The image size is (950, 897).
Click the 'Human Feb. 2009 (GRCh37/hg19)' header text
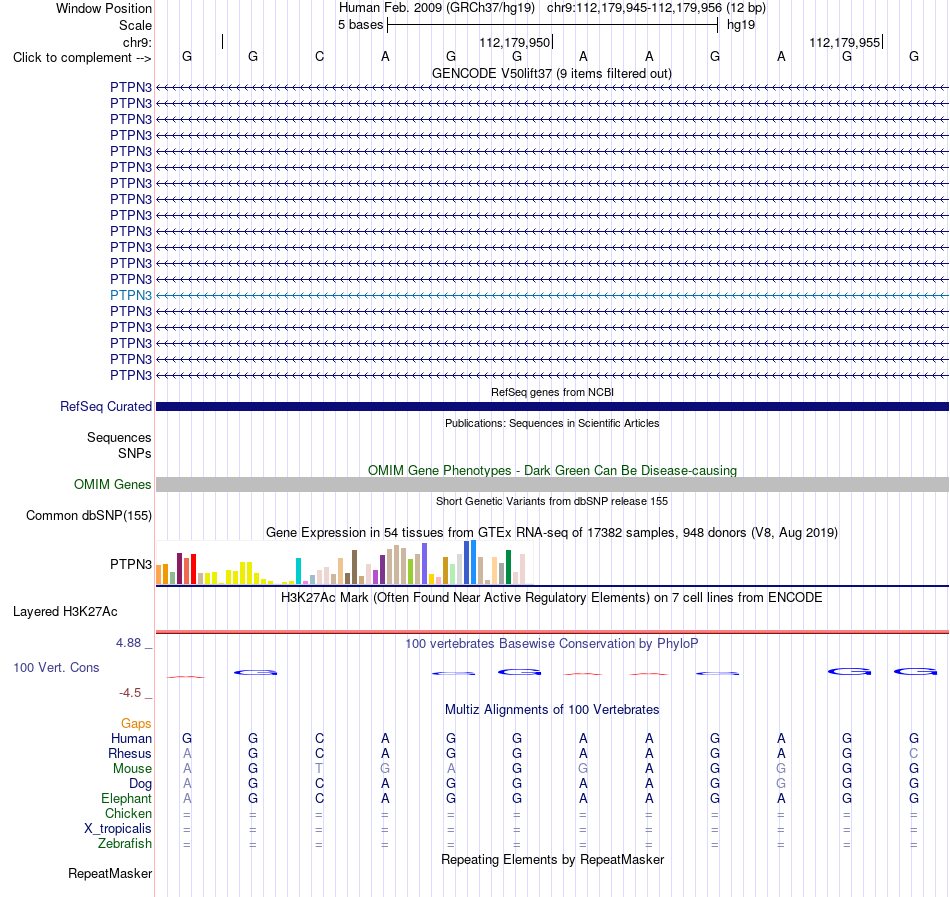point(437,8)
